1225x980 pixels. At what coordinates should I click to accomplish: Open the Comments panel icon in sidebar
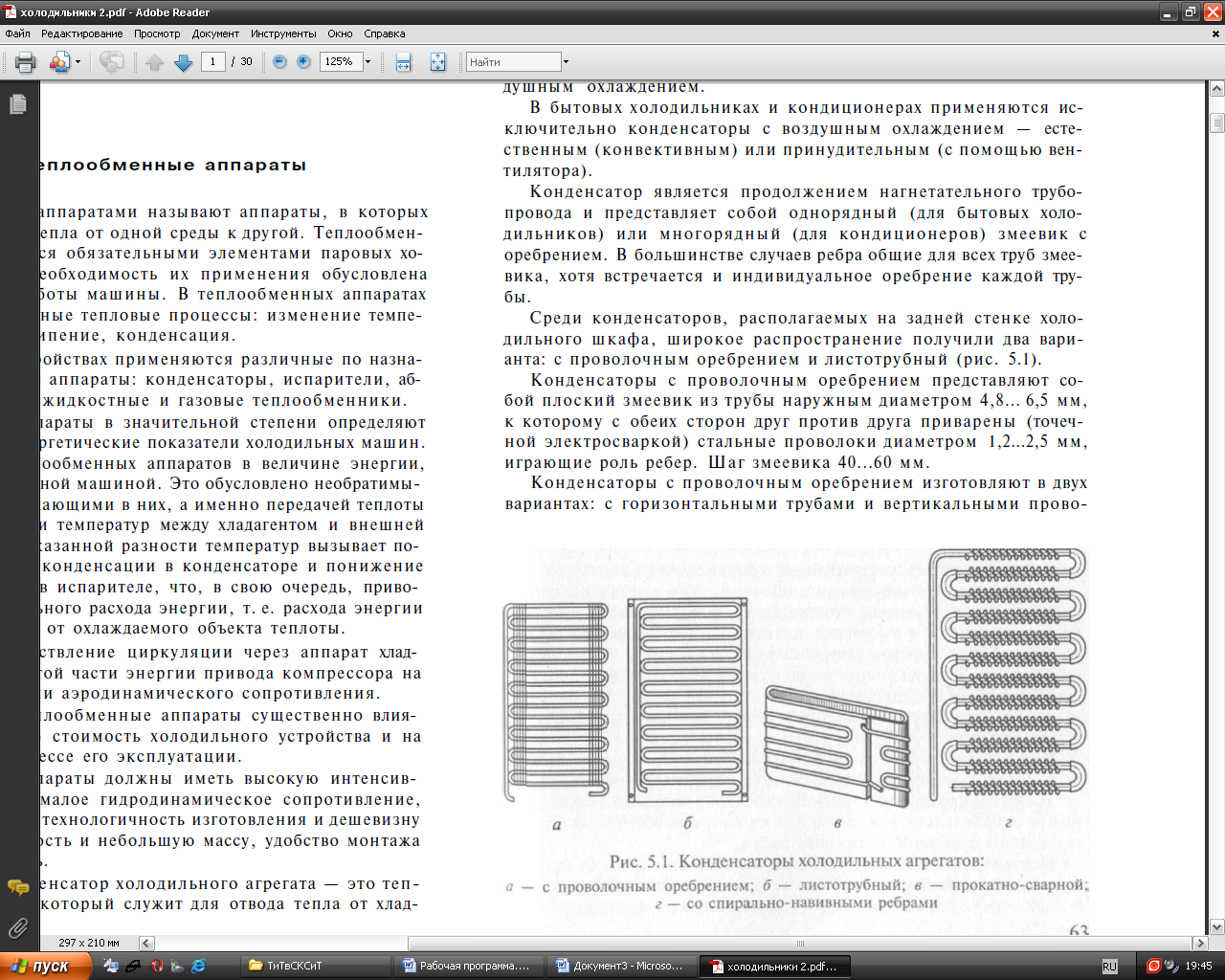(18, 888)
